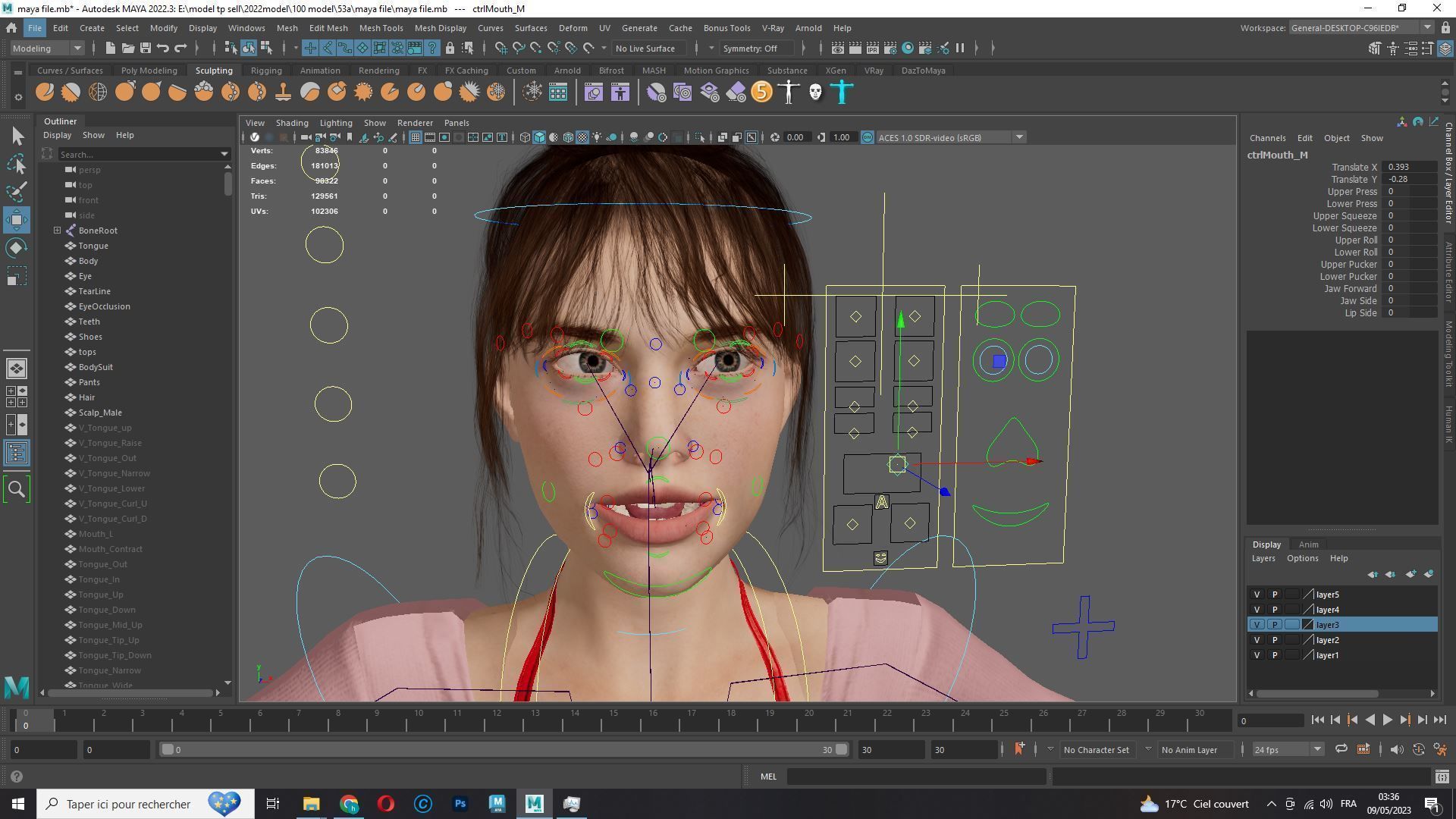The width and height of the screenshot is (1456, 819).
Task: Open the 24 fps frame rate dropdown
Action: pos(1287,750)
